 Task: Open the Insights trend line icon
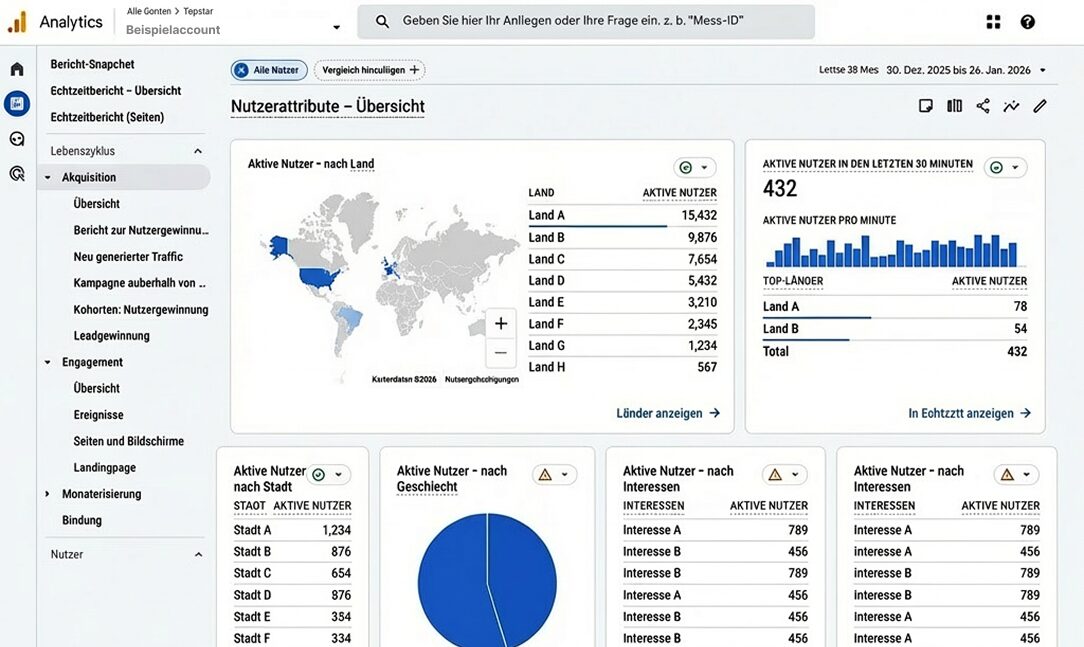click(x=1011, y=106)
